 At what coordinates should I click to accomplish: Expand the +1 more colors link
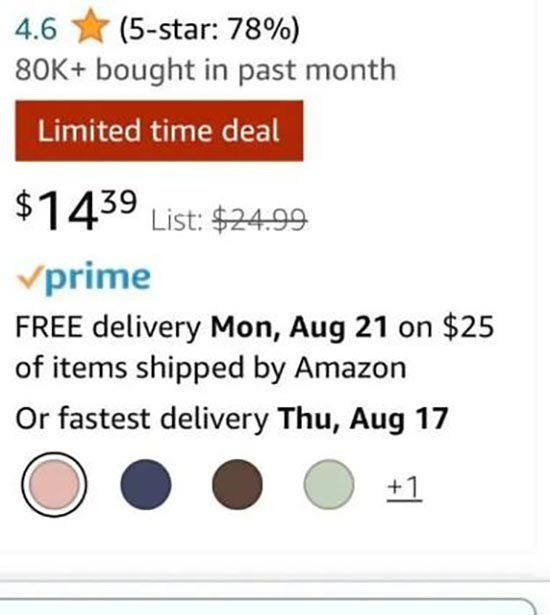[x=404, y=488]
